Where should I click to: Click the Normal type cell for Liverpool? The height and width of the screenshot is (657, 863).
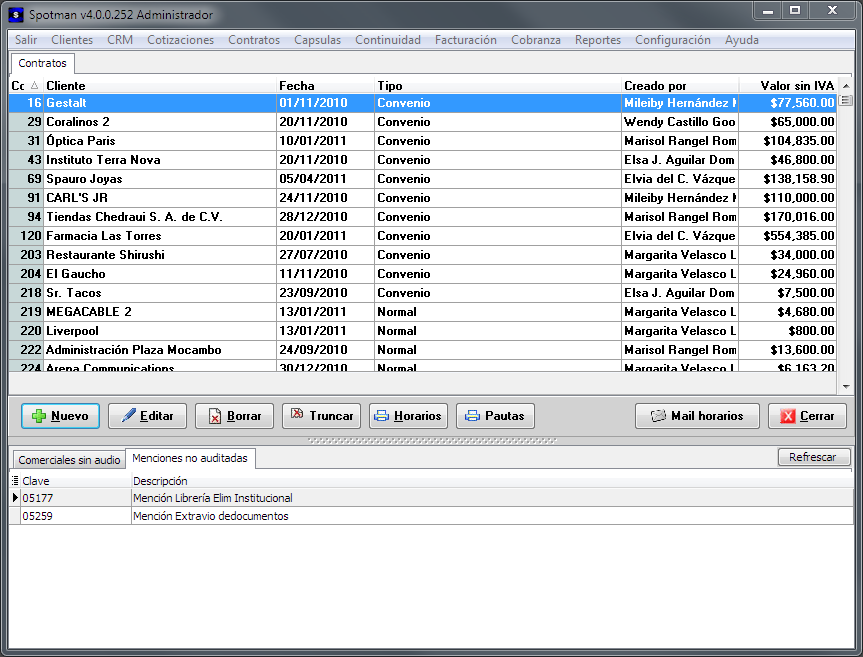(x=498, y=331)
